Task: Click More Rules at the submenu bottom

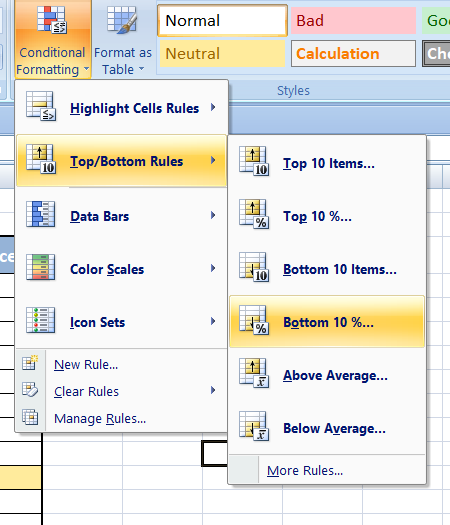Action: (305, 470)
